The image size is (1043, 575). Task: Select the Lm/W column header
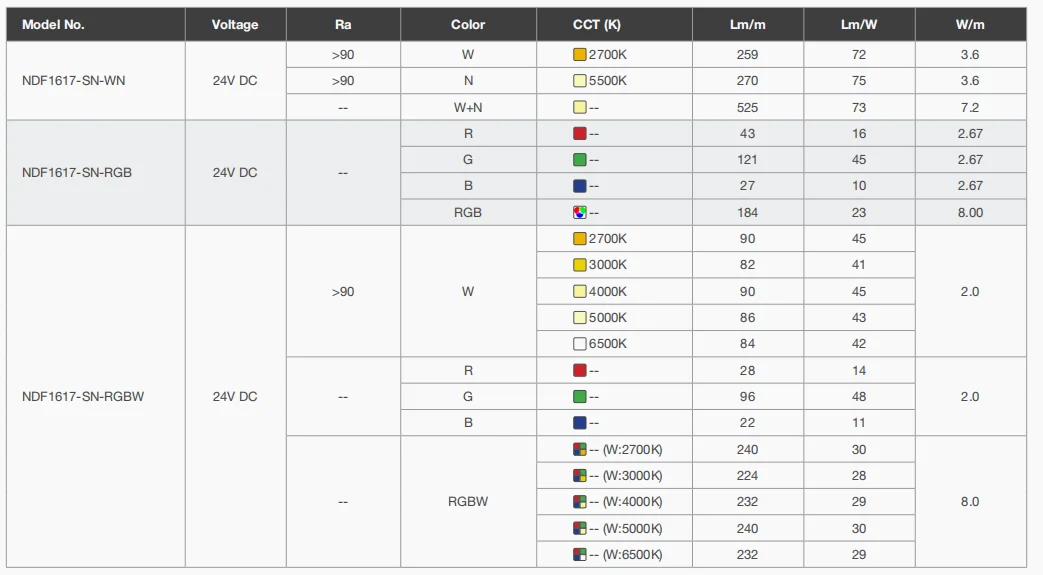(859, 25)
